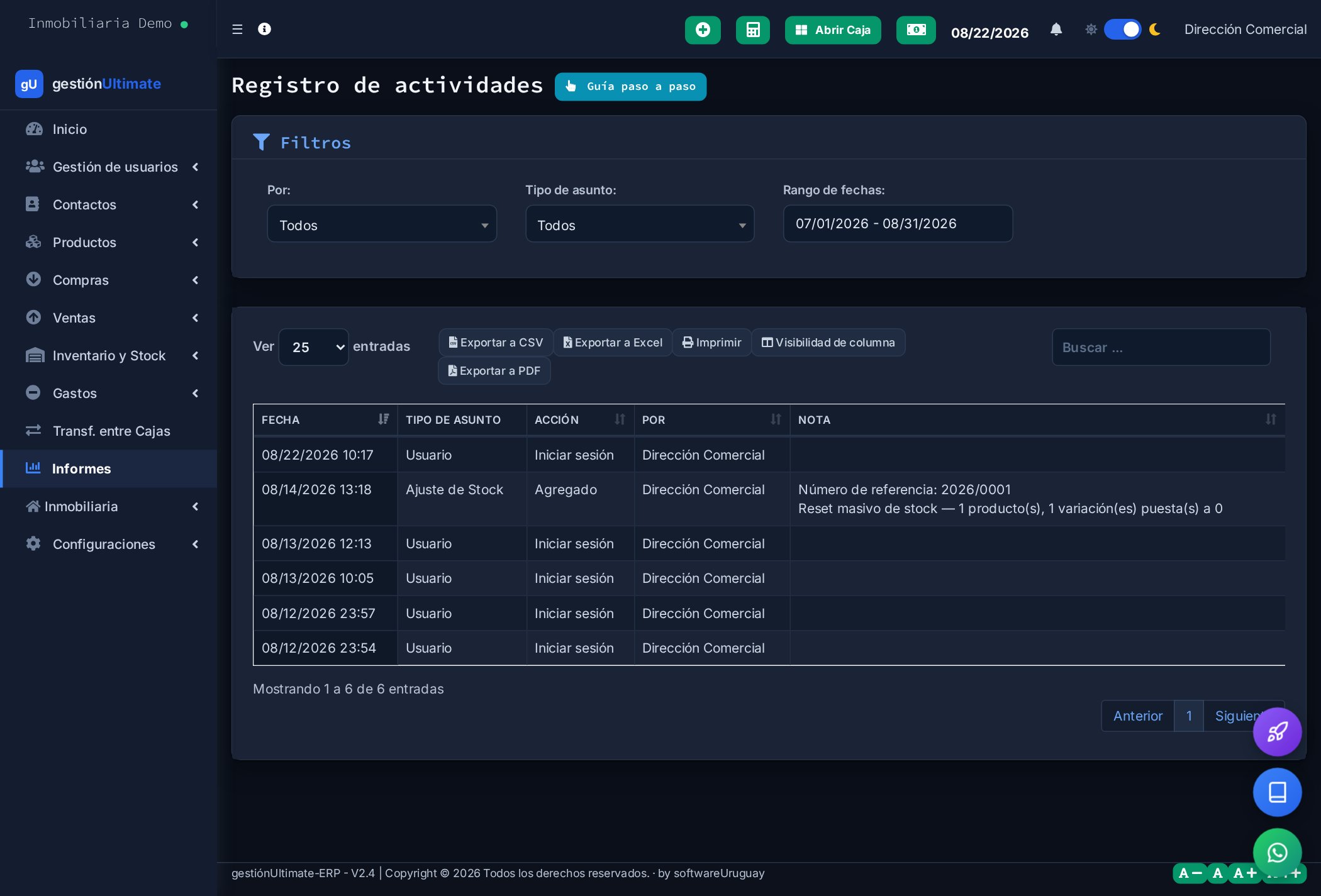
Task: Open the Configuraciones sidebar menu
Action: pyautogui.click(x=109, y=544)
